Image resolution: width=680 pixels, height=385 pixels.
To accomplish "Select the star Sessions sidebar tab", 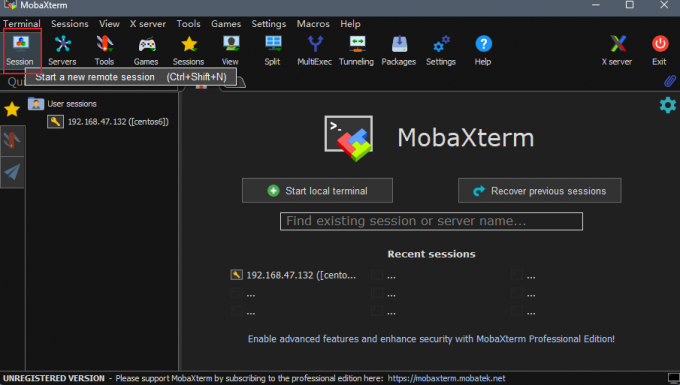I will tap(12, 109).
